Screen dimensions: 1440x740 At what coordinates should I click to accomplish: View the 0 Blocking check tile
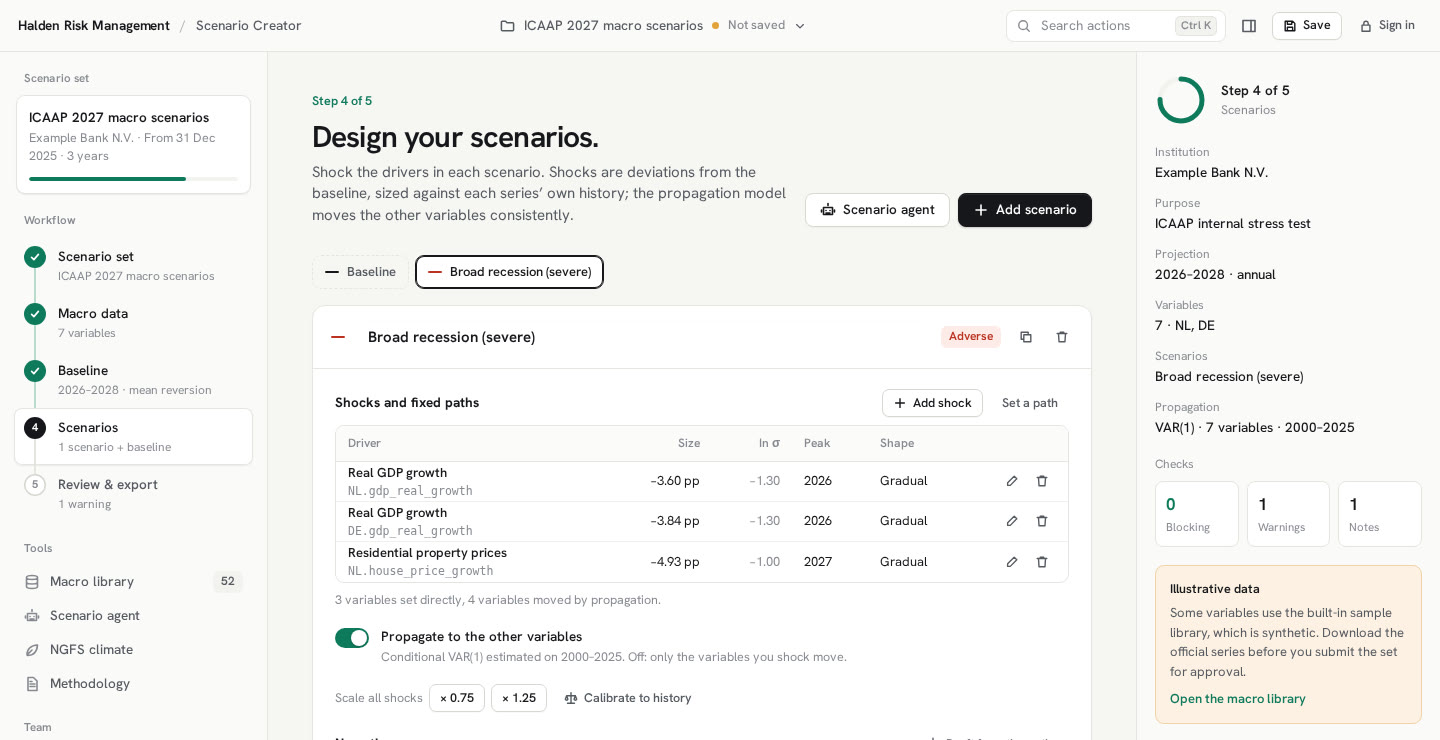pyautogui.click(x=1197, y=514)
